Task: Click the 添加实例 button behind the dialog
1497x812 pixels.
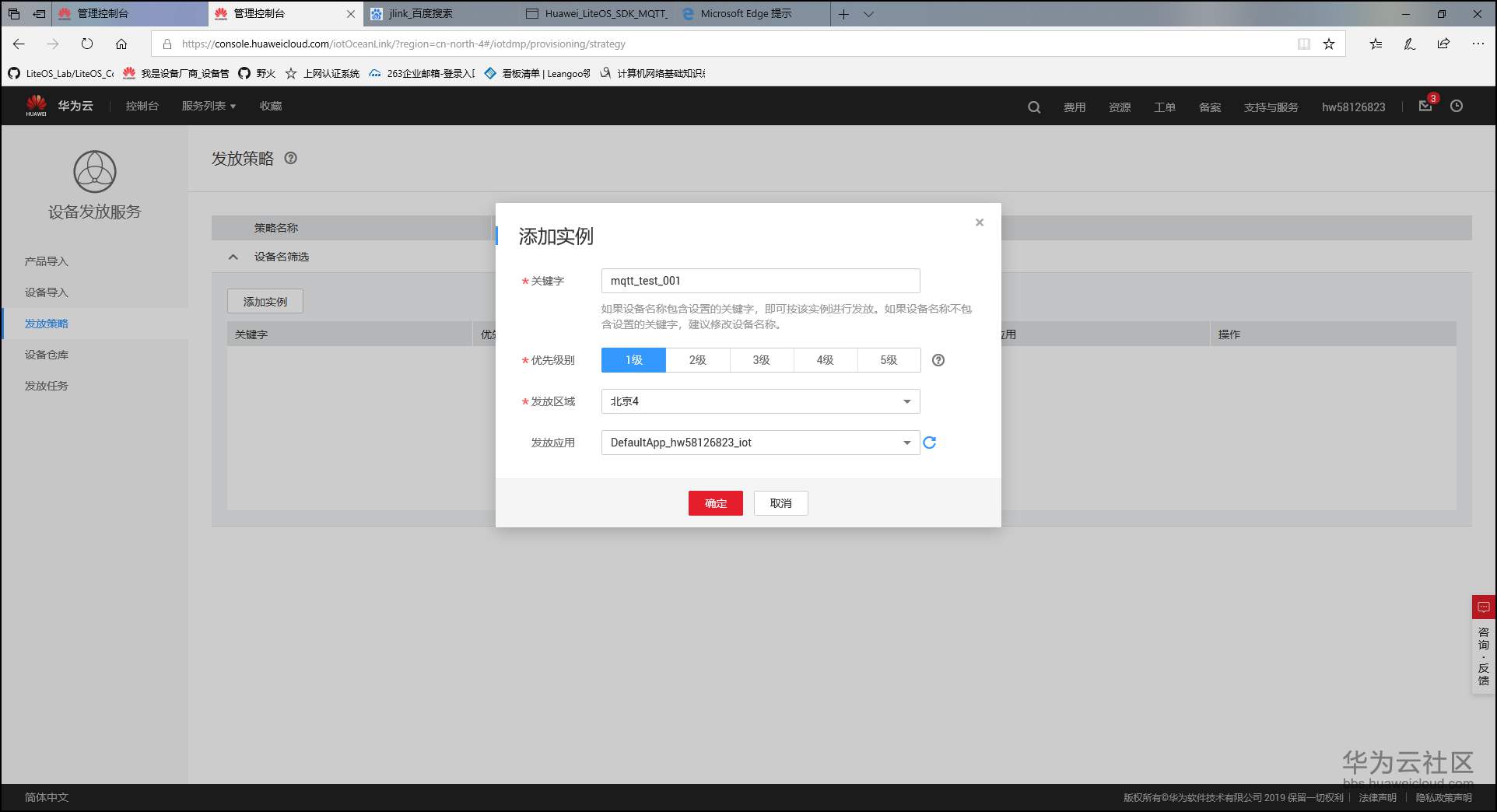Action: click(x=265, y=302)
